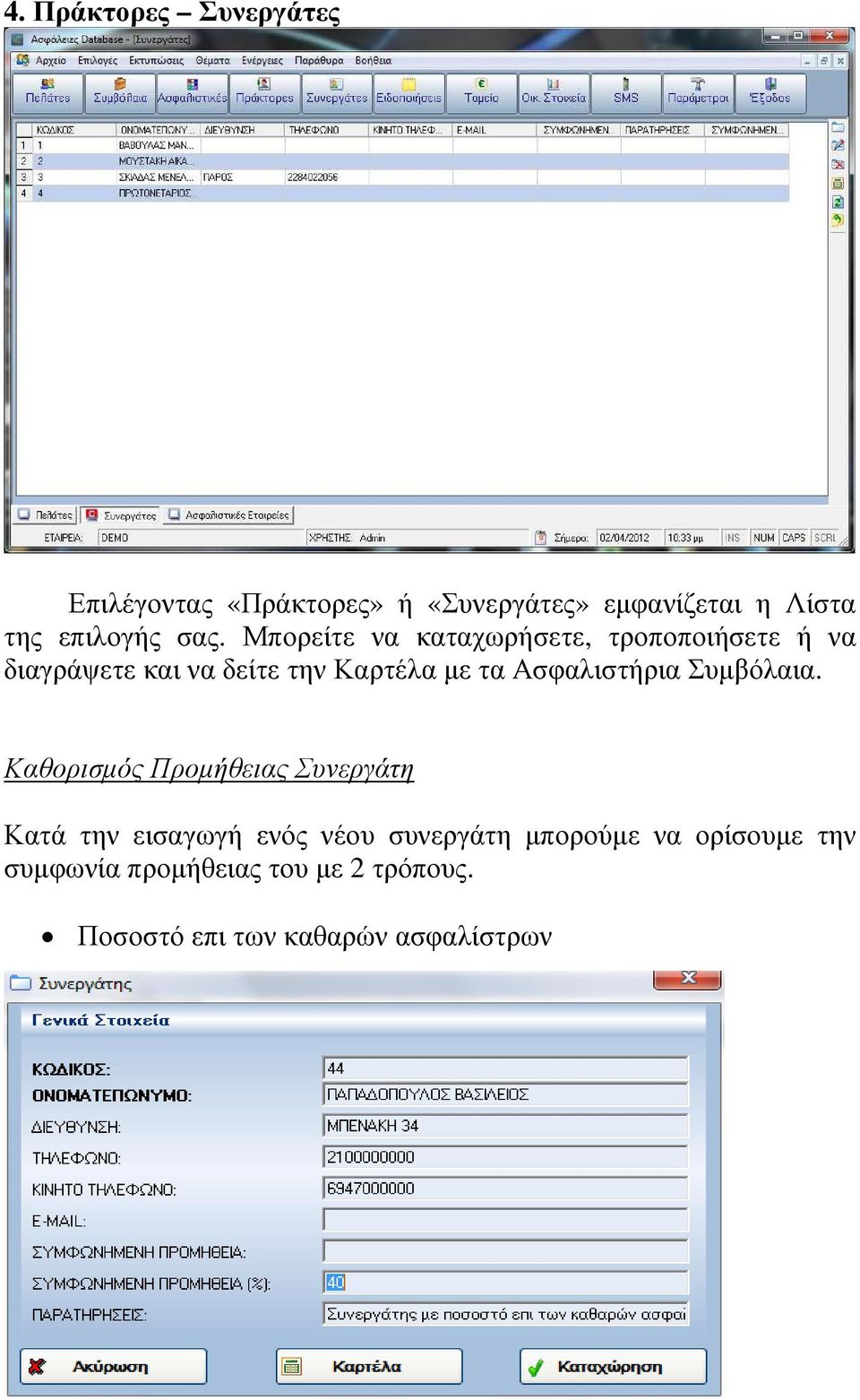Switch to the Ασφαλιστικές Εταιρείες window tab

click(229, 515)
